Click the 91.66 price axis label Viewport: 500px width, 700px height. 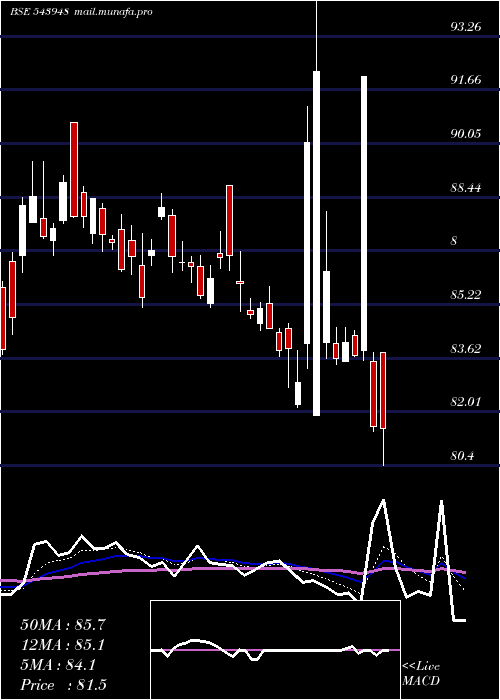(466, 80)
